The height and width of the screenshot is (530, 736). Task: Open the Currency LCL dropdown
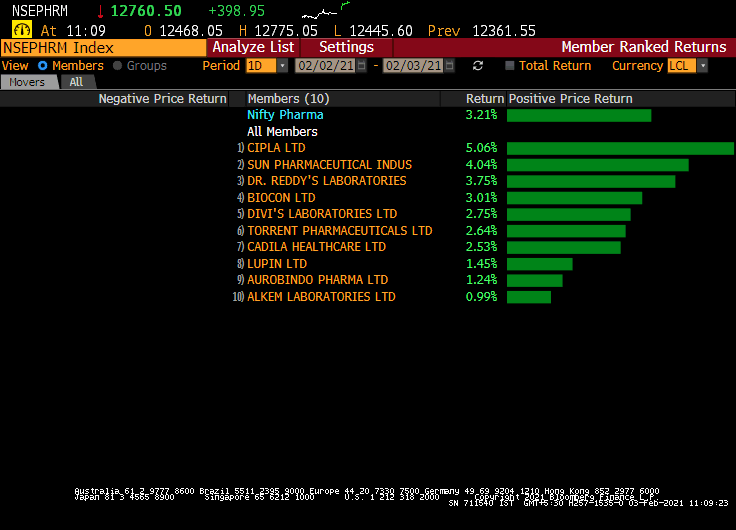(x=687, y=66)
